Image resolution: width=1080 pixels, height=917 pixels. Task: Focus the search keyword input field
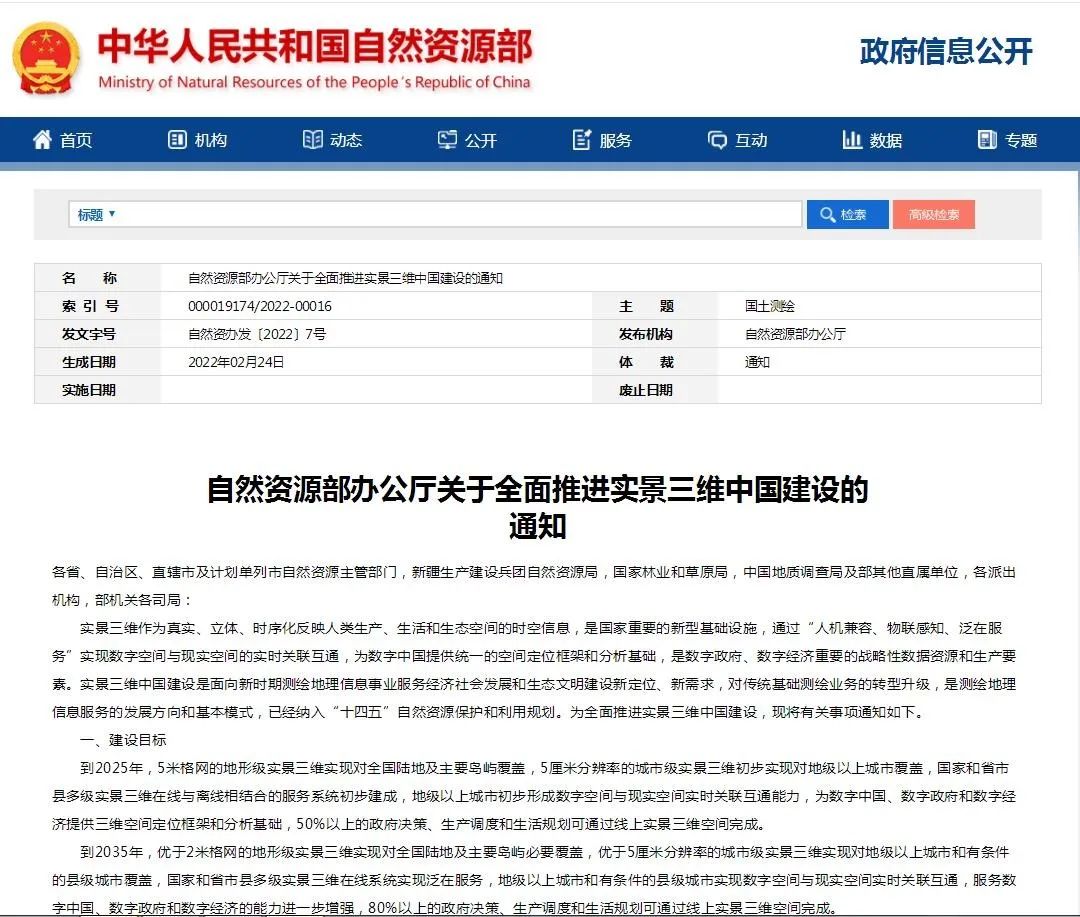click(x=460, y=215)
